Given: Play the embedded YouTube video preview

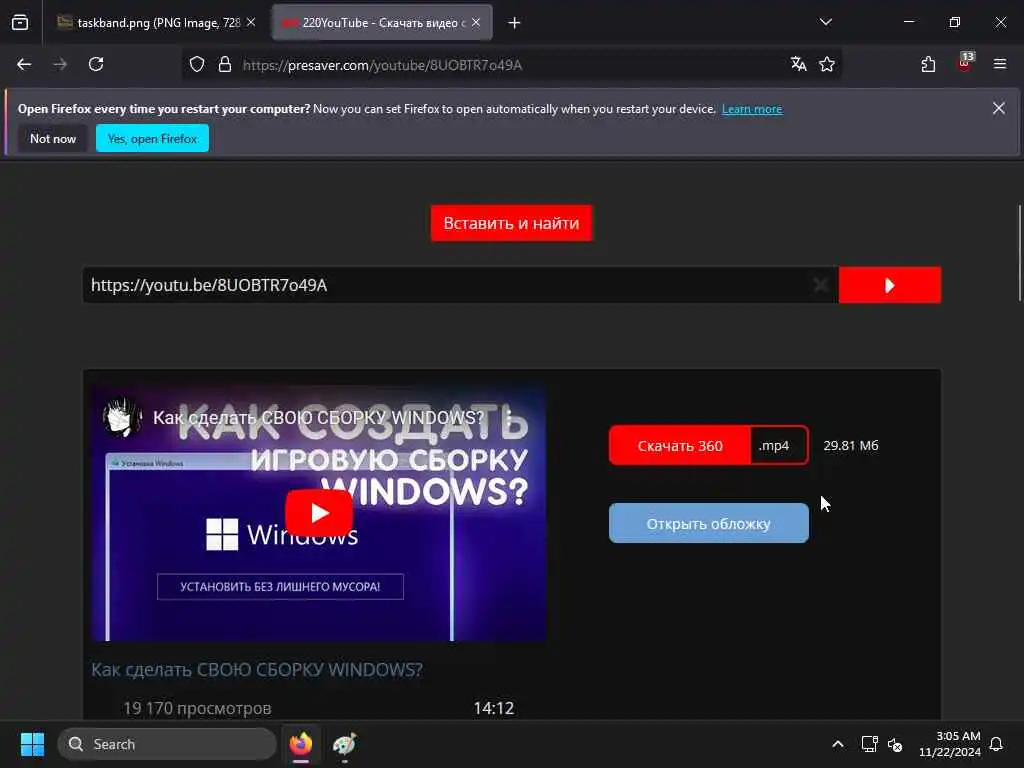Looking at the screenshot, I should [319, 513].
